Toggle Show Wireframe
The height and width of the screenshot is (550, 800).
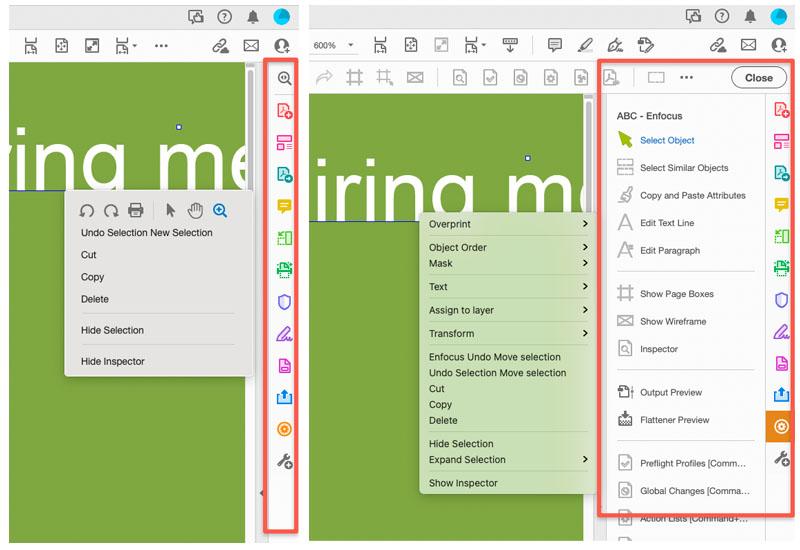pos(673,321)
